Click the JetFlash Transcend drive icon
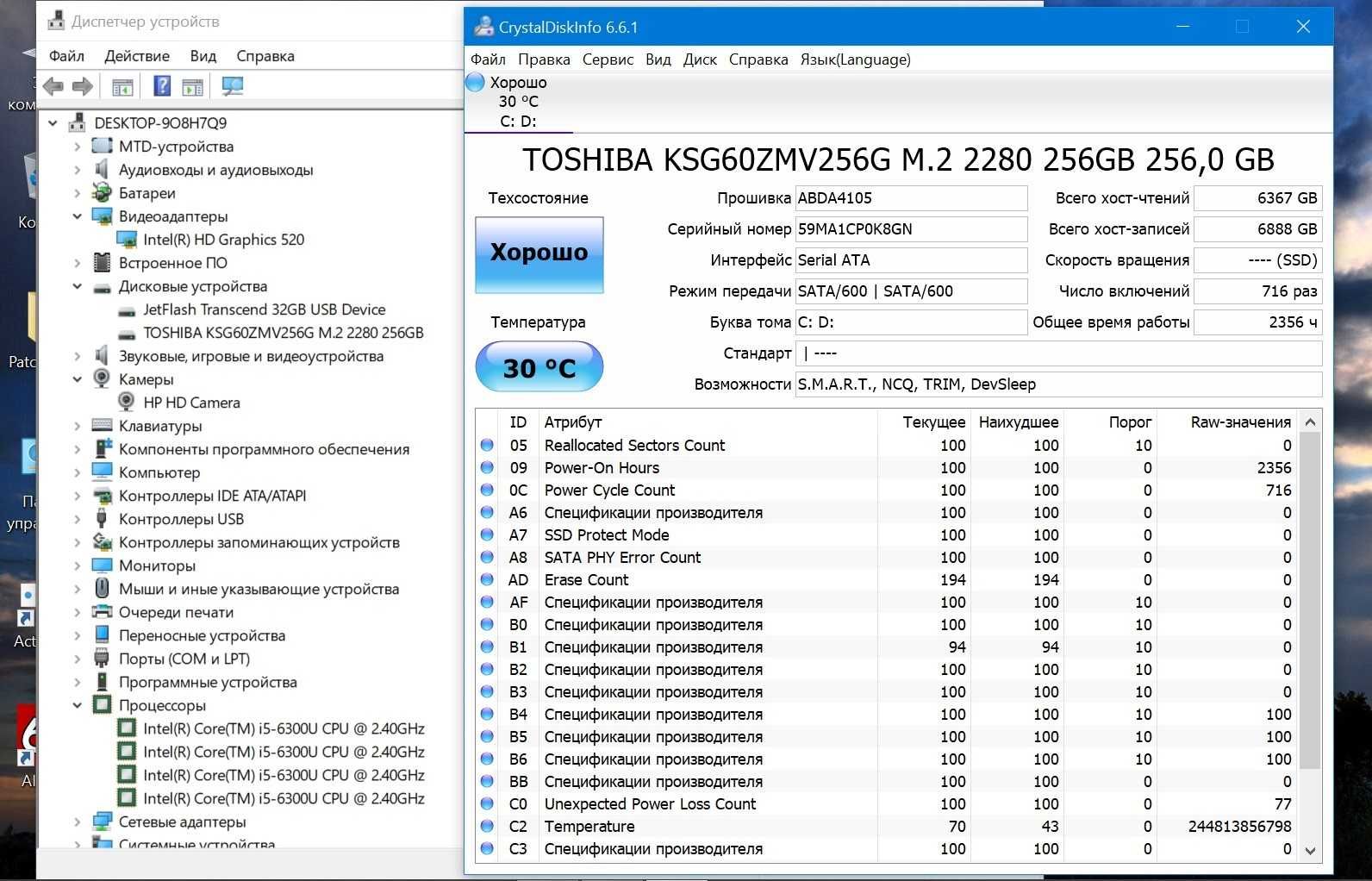The height and width of the screenshot is (881, 1372). [x=127, y=310]
